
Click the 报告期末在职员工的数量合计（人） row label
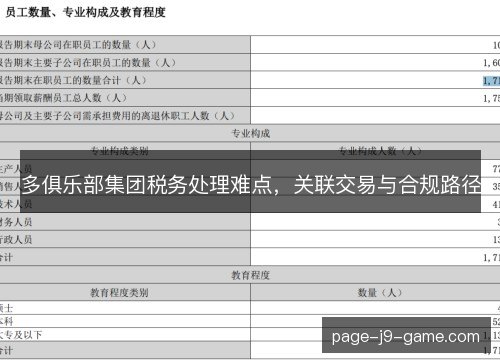point(73,80)
